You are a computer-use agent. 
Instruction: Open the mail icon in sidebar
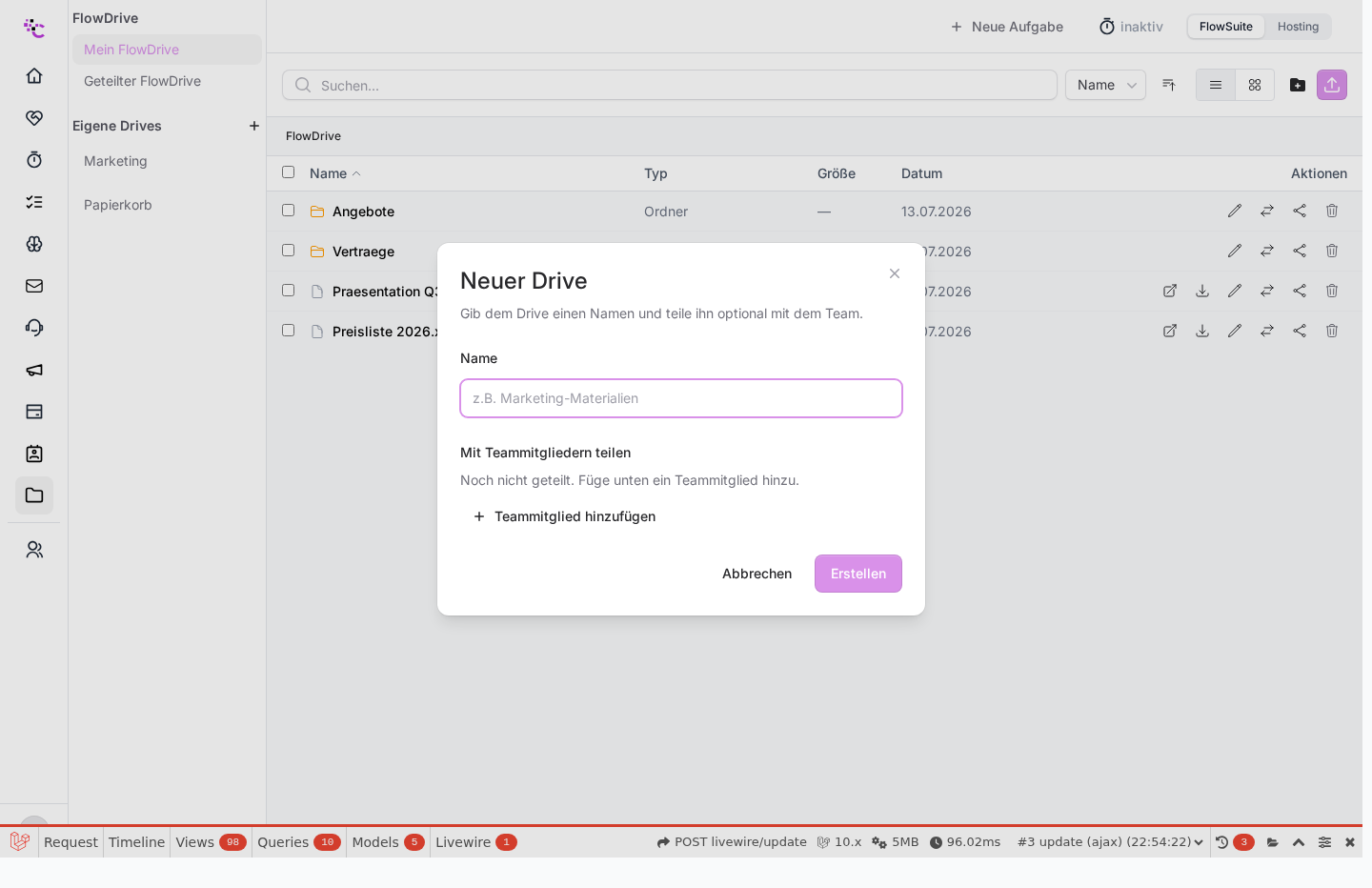[x=34, y=286]
